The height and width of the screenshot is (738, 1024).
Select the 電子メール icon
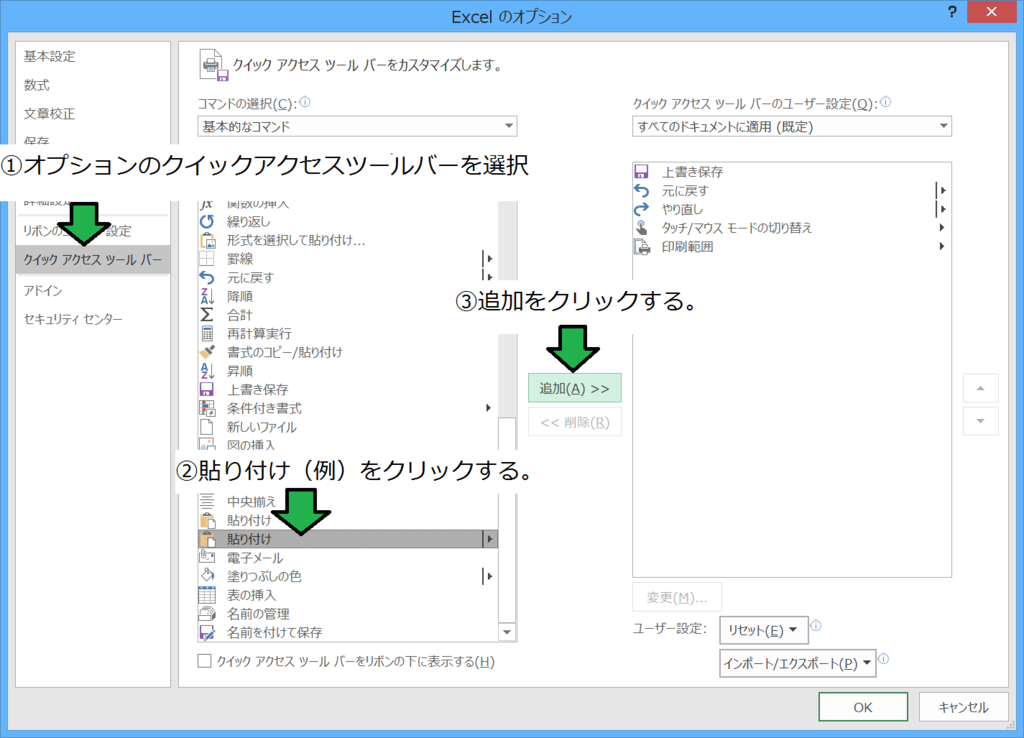(207, 558)
